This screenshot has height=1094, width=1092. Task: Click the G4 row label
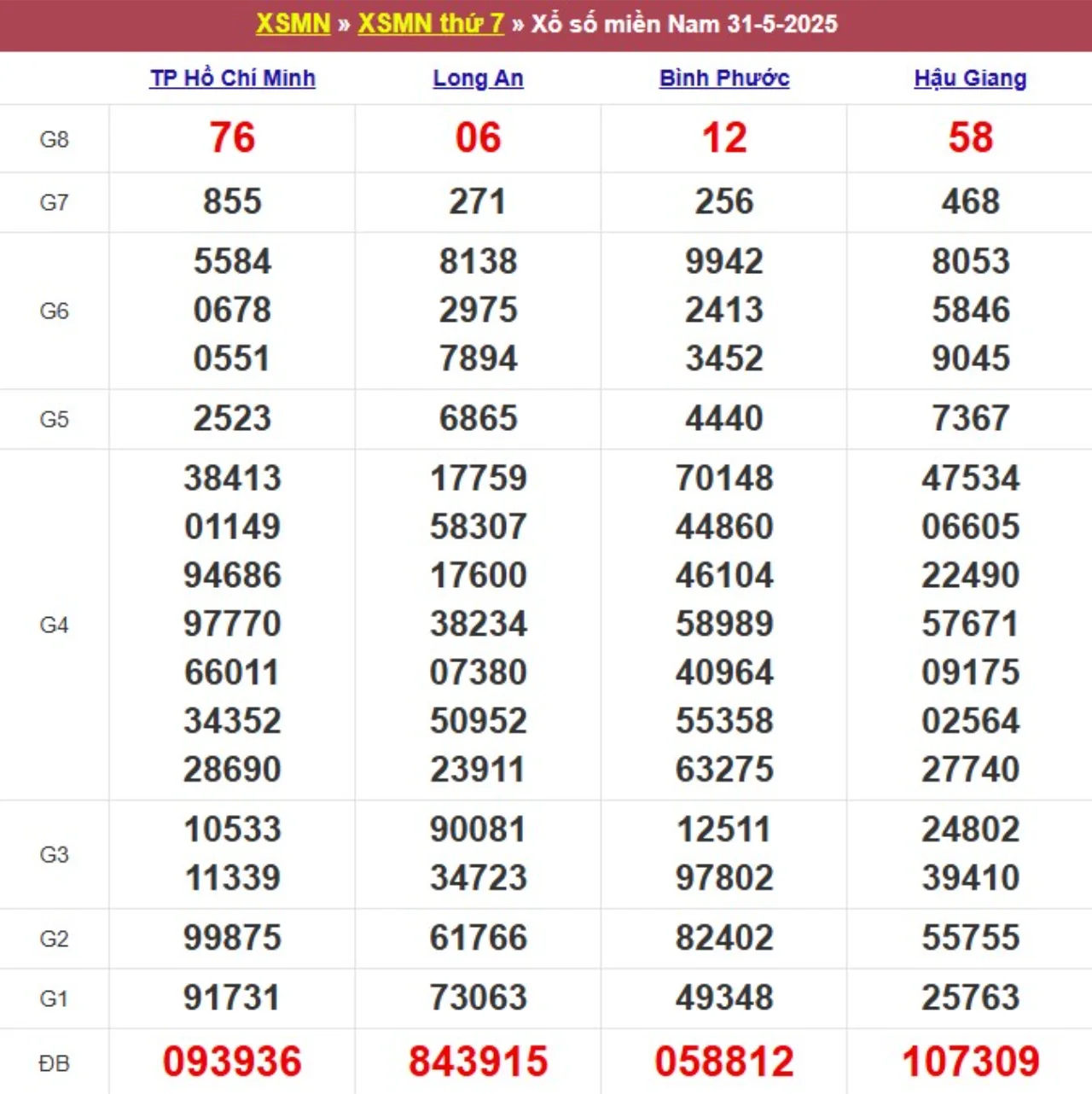(x=54, y=625)
